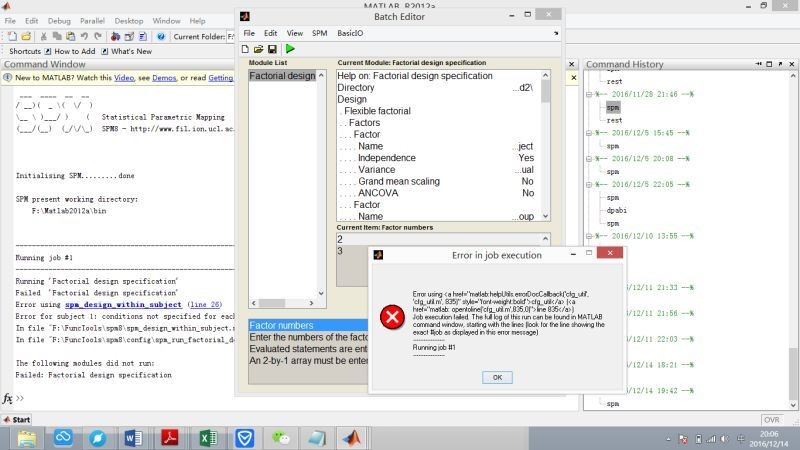The image size is (800, 450).
Task: Collapse the 2016/12/5 22:05 history group
Action: pos(589,185)
